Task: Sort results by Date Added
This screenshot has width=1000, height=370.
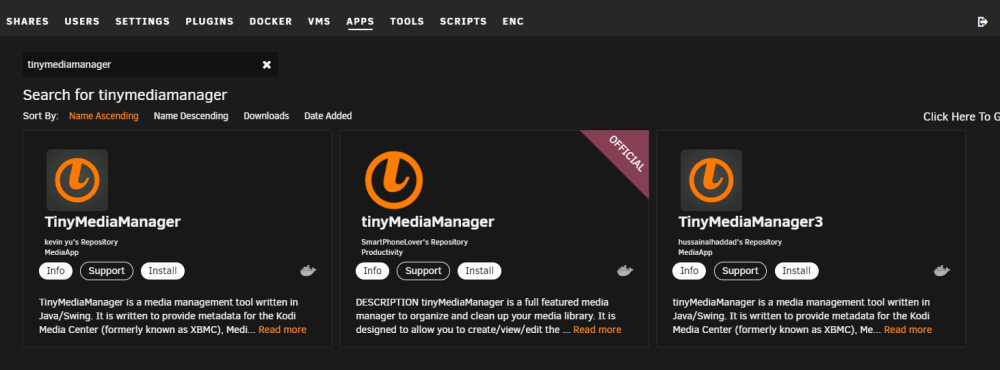Action: tap(328, 116)
